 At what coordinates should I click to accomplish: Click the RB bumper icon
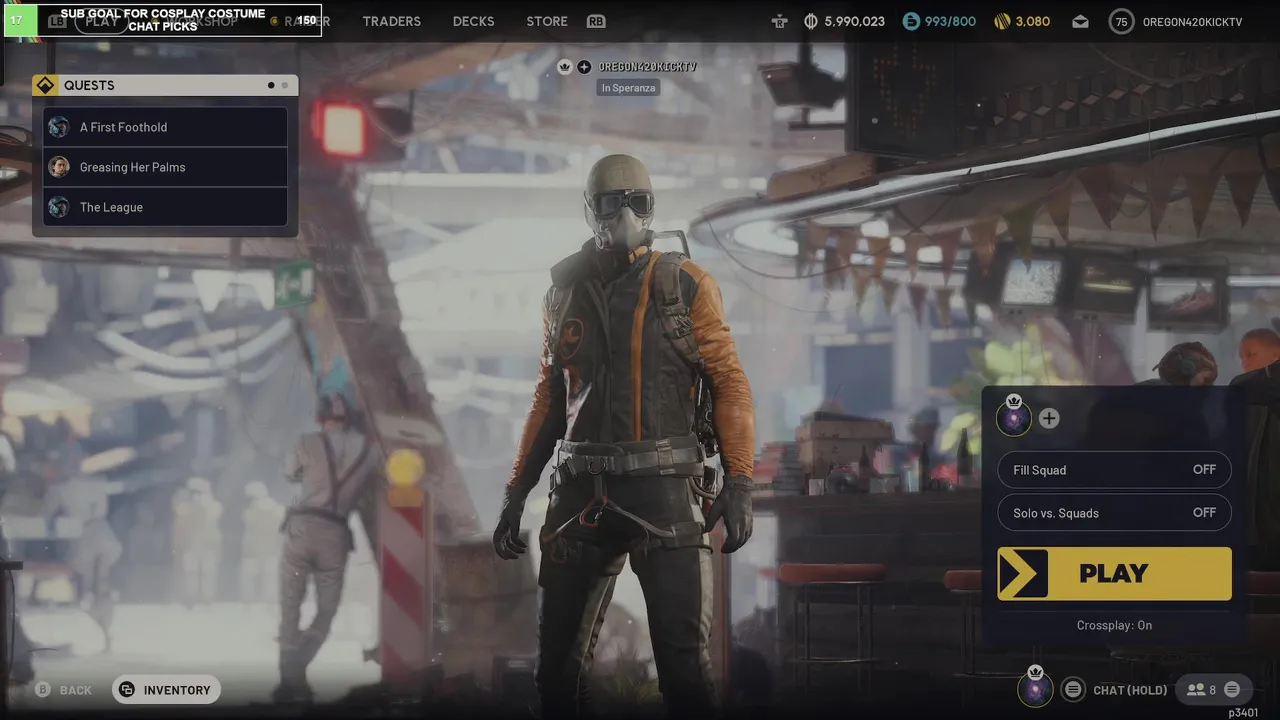tap(596, 21)
